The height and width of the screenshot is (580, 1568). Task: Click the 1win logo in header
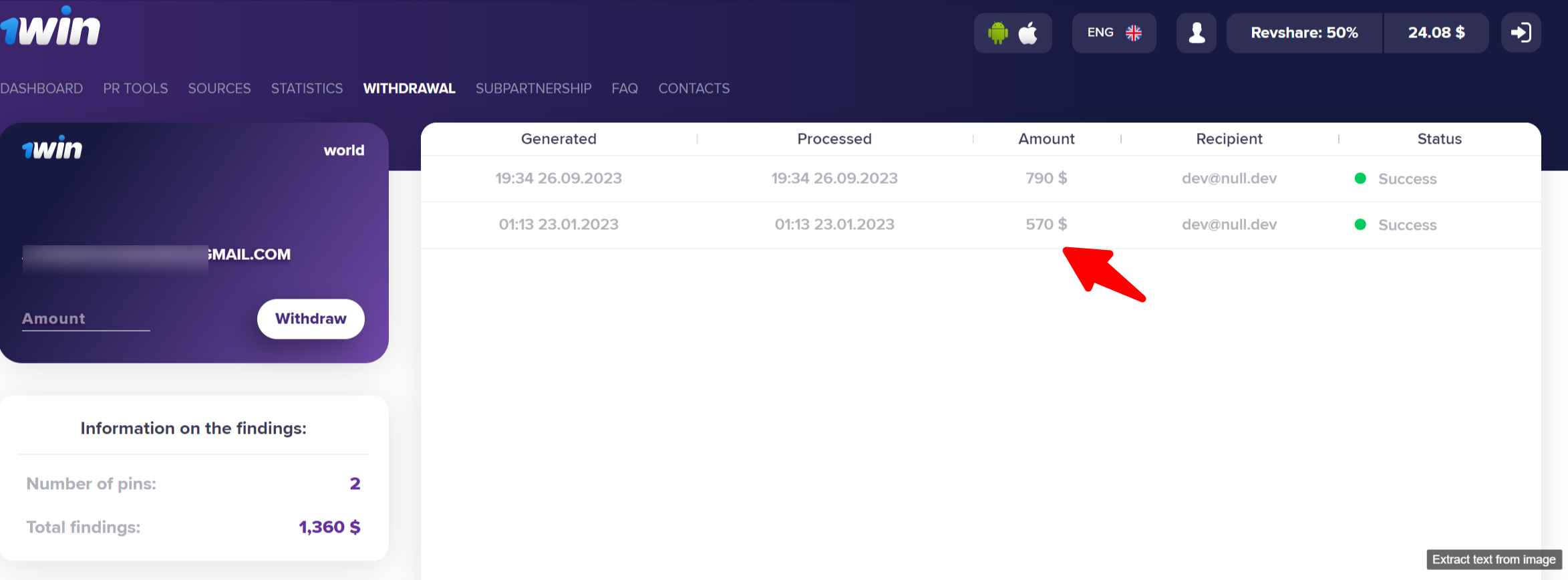[51, 28]
